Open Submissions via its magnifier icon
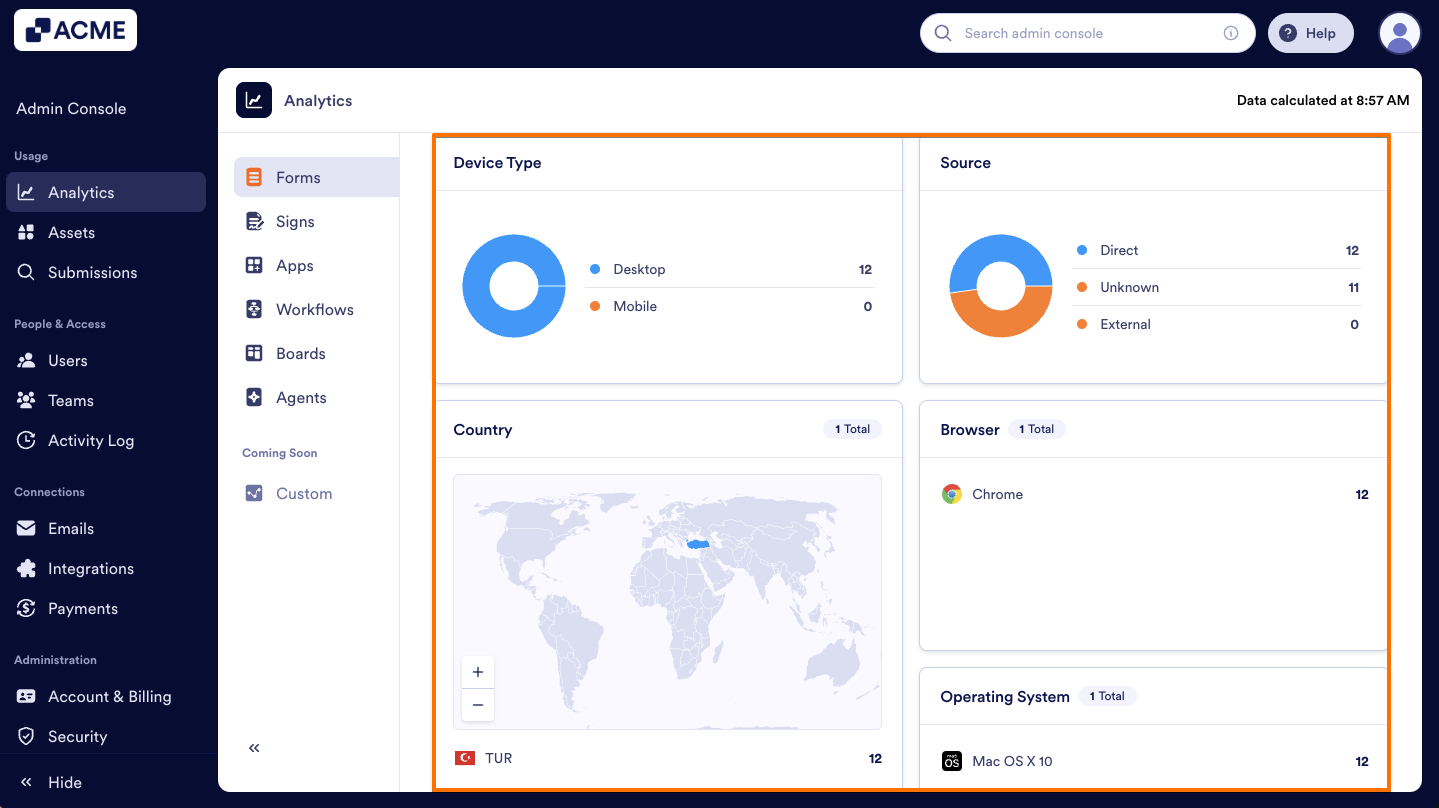This screenshot has width=1439, height=808. coord(27,272)
